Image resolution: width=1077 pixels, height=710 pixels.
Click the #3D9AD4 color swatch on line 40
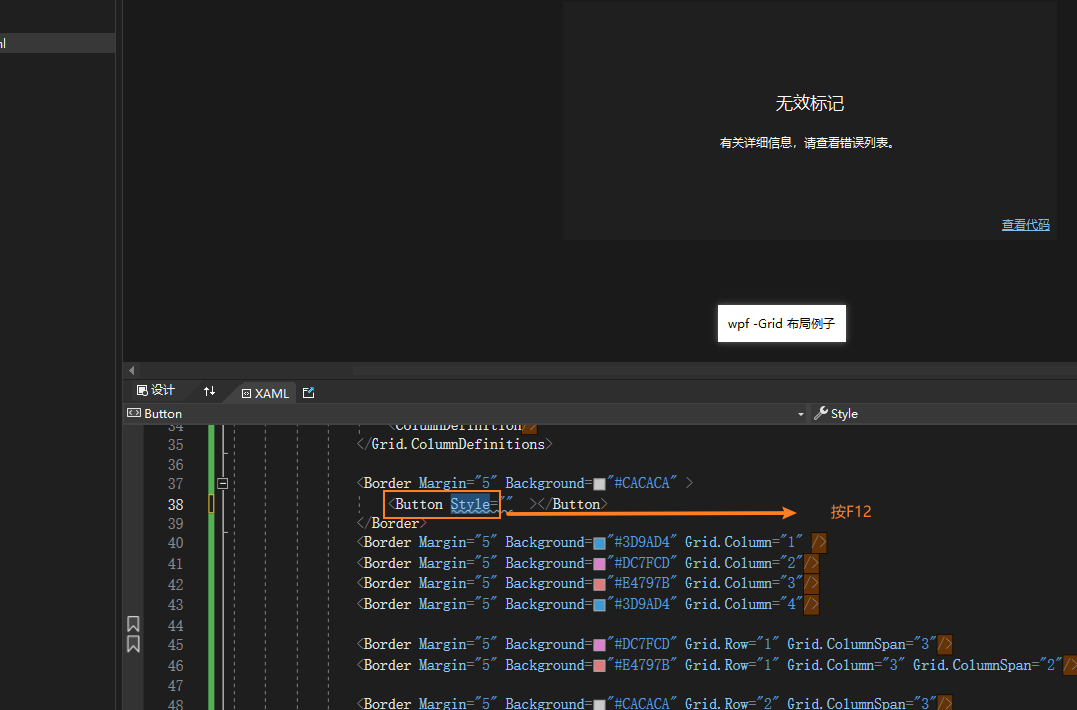599,543
